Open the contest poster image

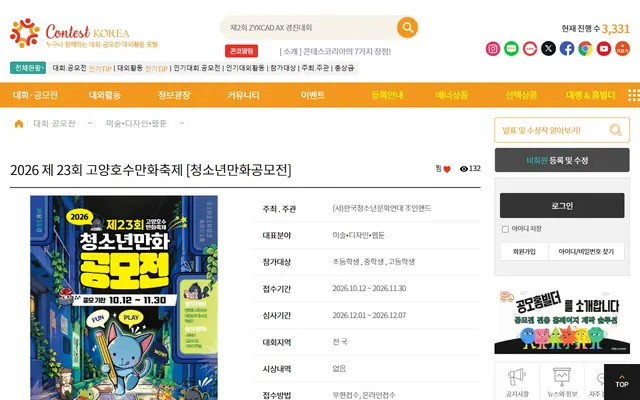pos(124,298)
